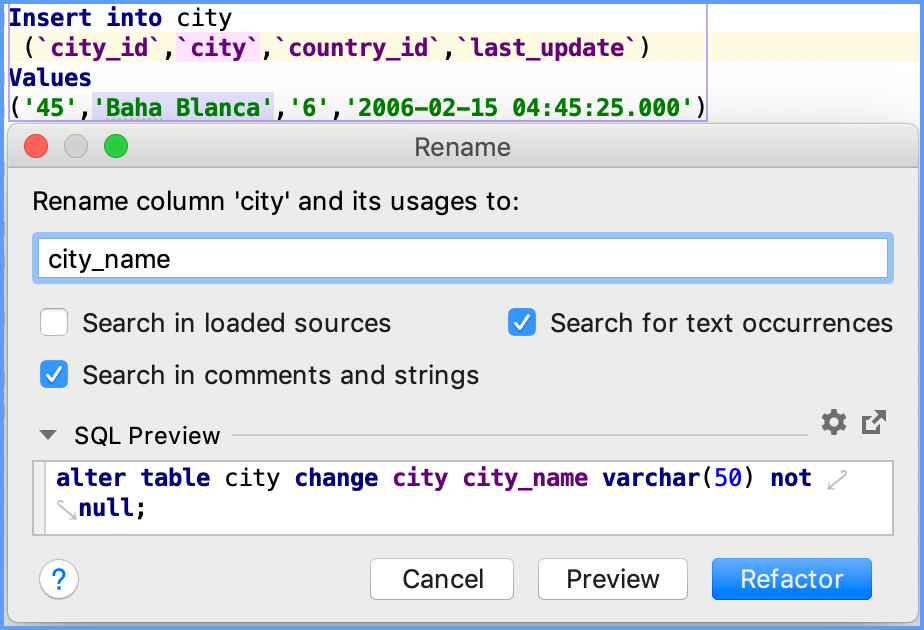Uncheck Search for text occurrences
This screenshot has width=924, height=630.
click(x=522, y=323)
